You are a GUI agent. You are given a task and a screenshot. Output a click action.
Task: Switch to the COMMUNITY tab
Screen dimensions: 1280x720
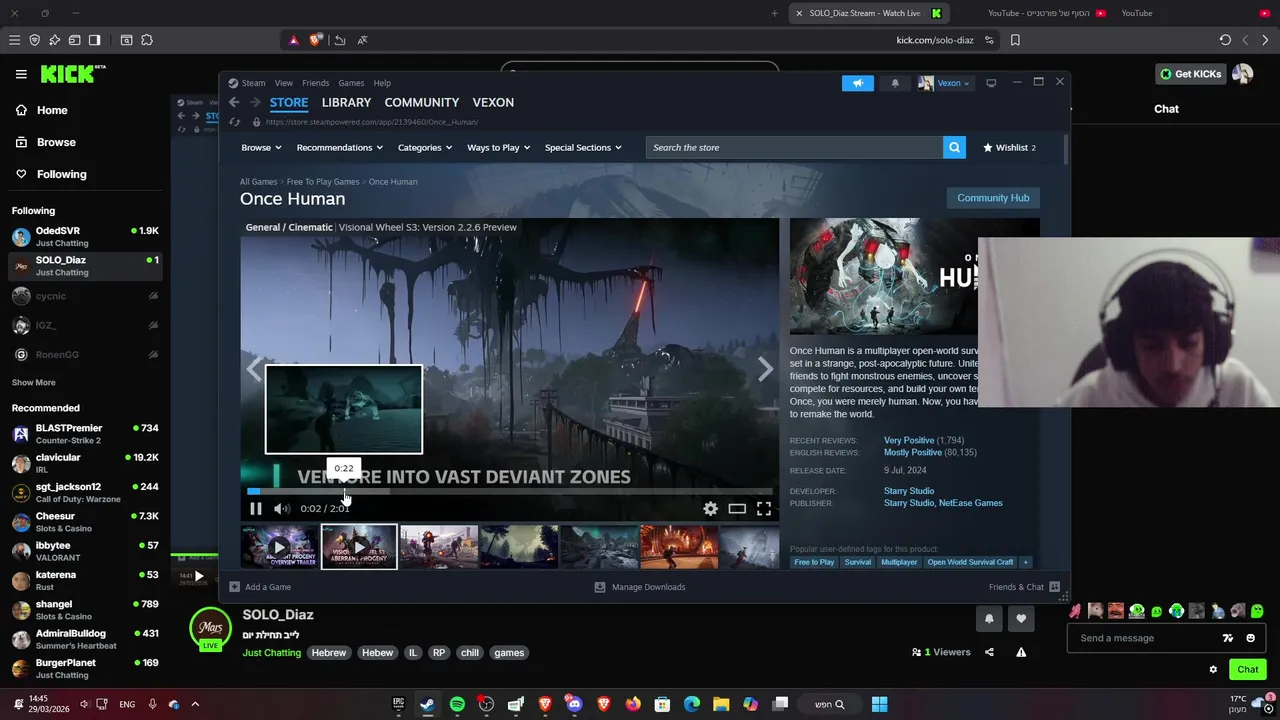click(422, 102)
